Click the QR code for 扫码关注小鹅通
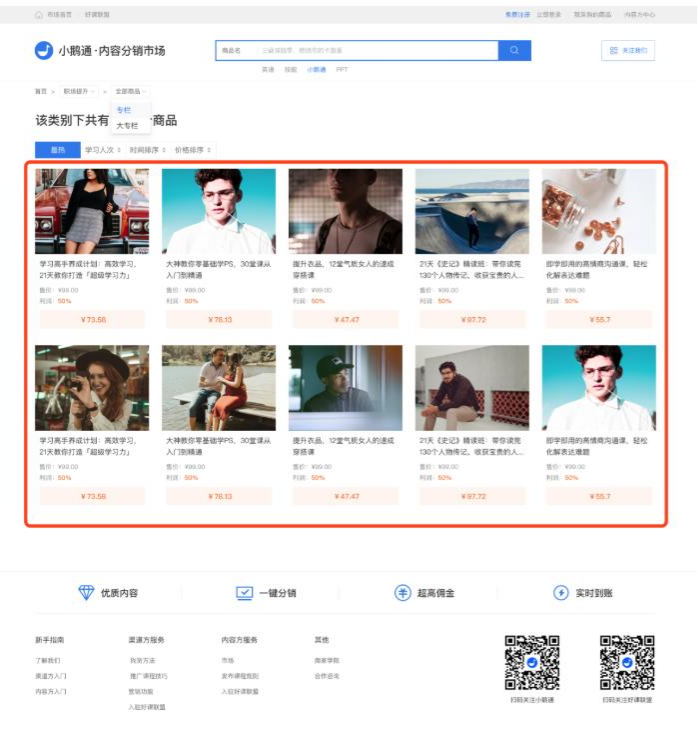 coord(532,663)
